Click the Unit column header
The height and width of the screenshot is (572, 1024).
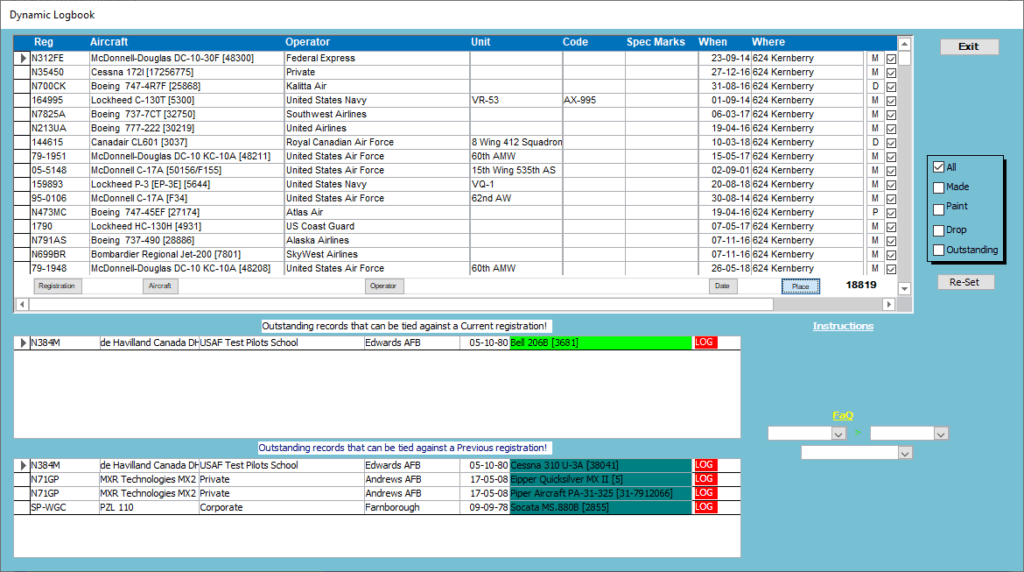(x=481, y=42)
